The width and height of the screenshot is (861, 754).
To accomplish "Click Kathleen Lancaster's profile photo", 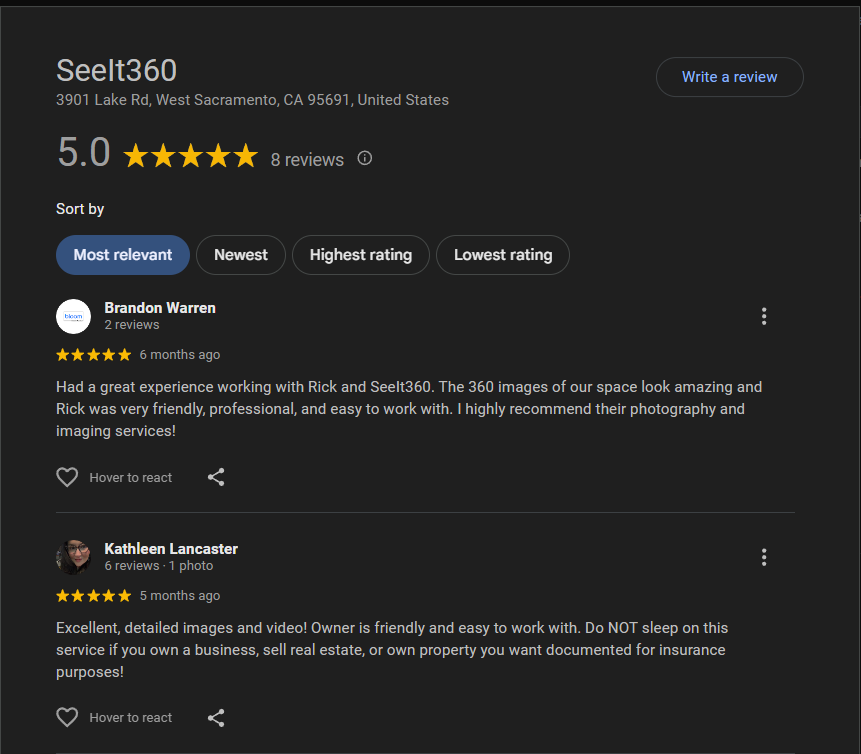I will pyautogui.click(x=73, y=557).
